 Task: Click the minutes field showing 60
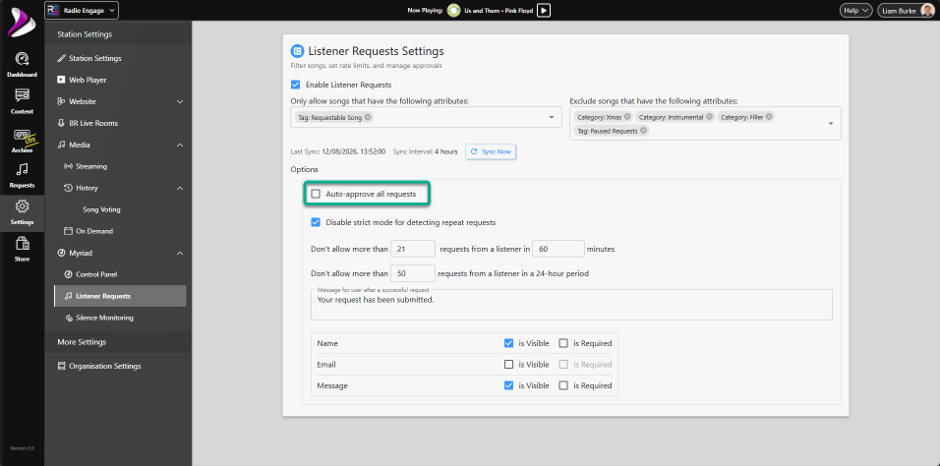click(558, 249)
